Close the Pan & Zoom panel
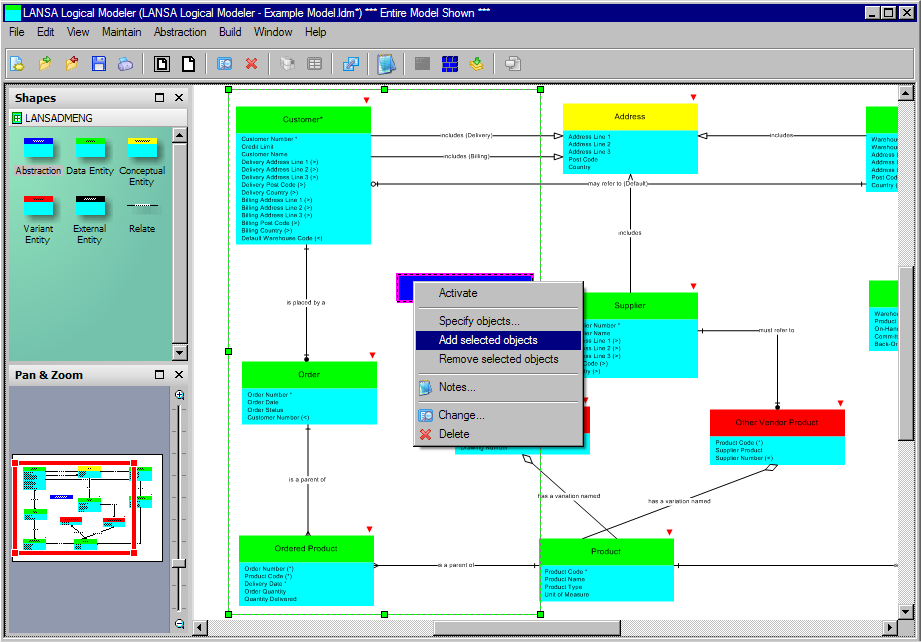 (179, 375)
